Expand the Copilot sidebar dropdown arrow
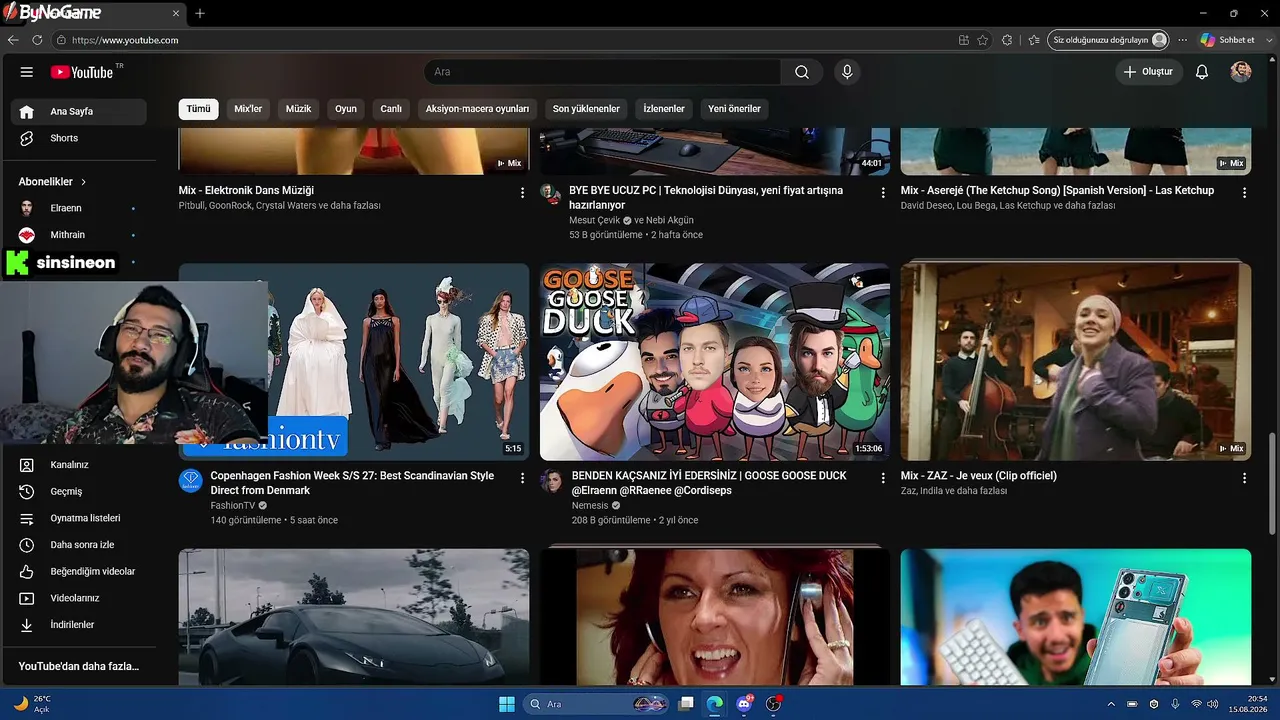The image size is (1280, 720). click(x=1267, y=40)
